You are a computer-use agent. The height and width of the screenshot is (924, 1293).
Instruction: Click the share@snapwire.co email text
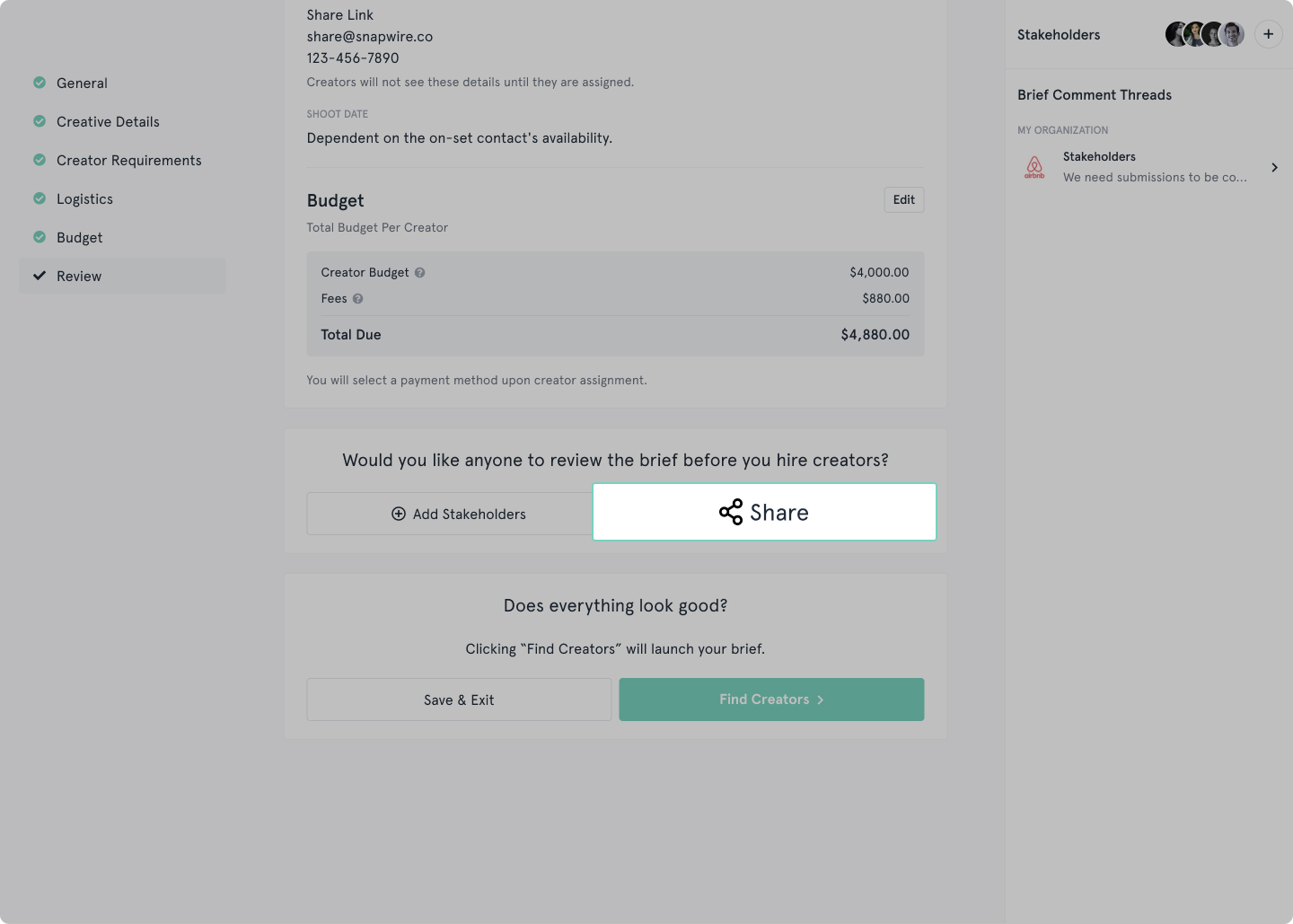370,37
